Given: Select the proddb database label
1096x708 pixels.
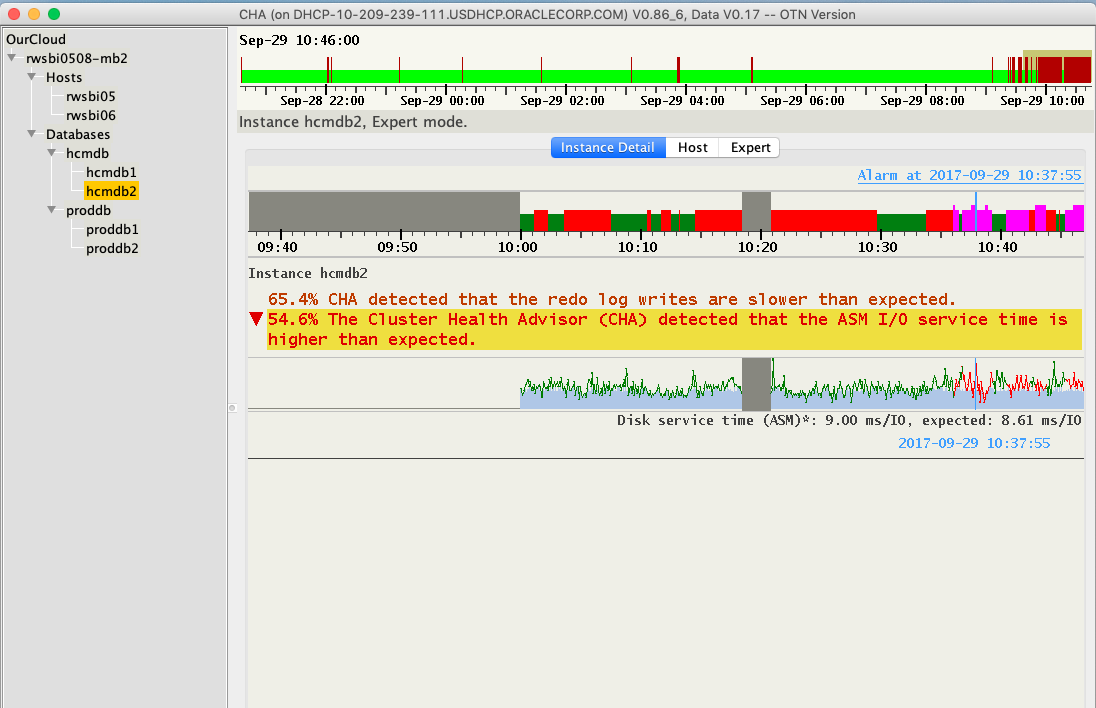Looking at the screenshot, I should (x=88, y=210).
